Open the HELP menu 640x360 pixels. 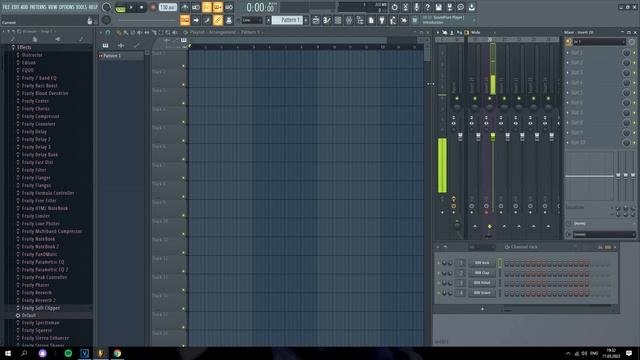[93, 7]
